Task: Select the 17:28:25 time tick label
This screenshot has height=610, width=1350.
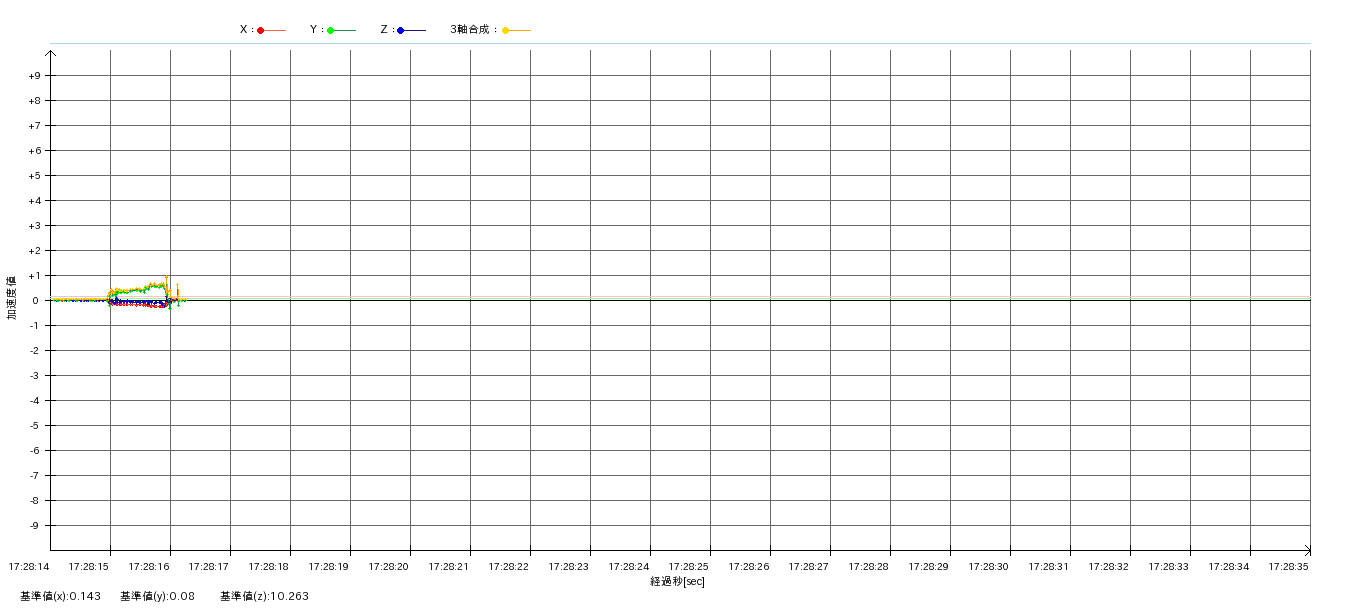Action: click(x=688, y=567)
